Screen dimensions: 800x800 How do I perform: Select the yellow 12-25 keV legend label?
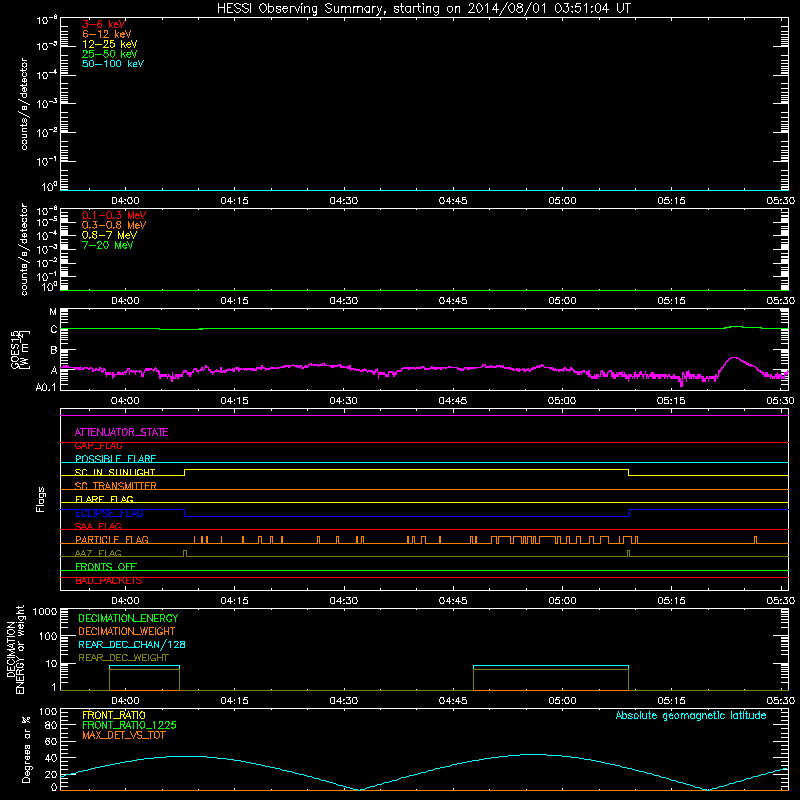109,44
